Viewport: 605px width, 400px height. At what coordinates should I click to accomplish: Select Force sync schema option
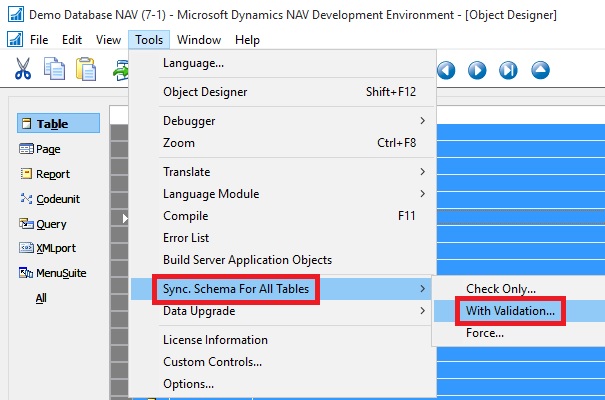point(485,333)
